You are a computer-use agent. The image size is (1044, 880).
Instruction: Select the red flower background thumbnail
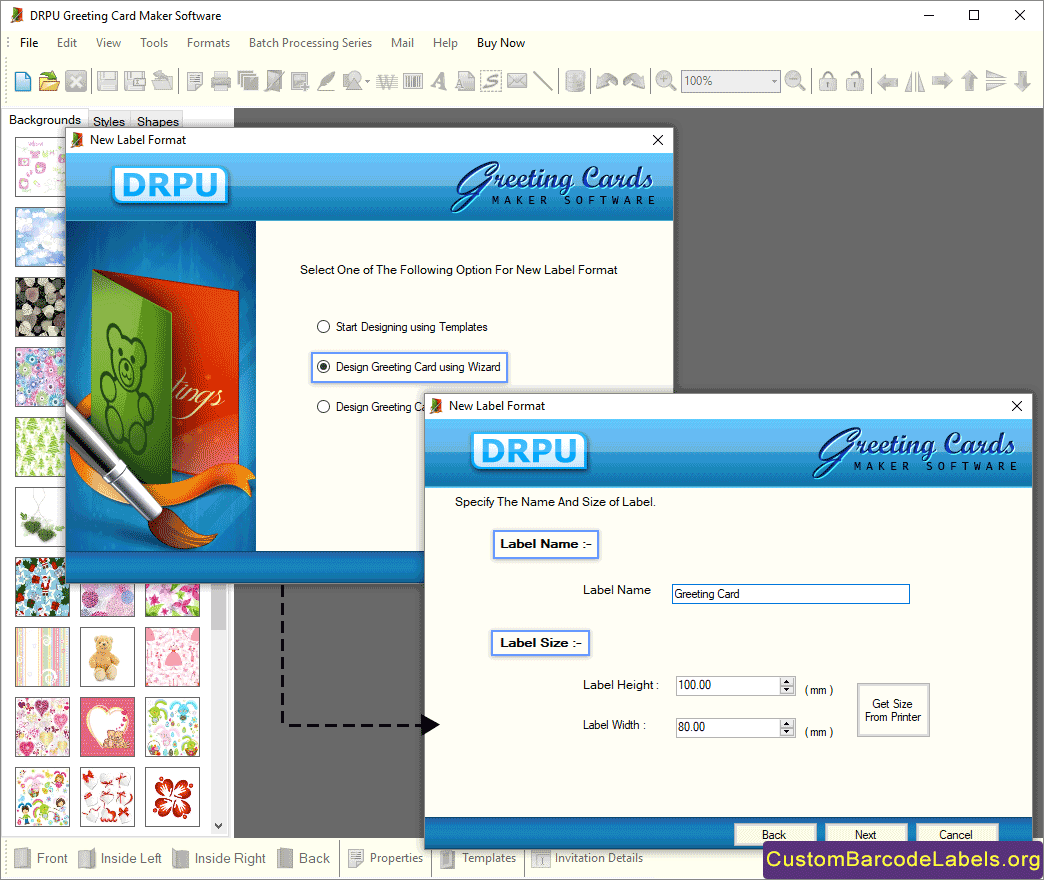tap(172, 797)
